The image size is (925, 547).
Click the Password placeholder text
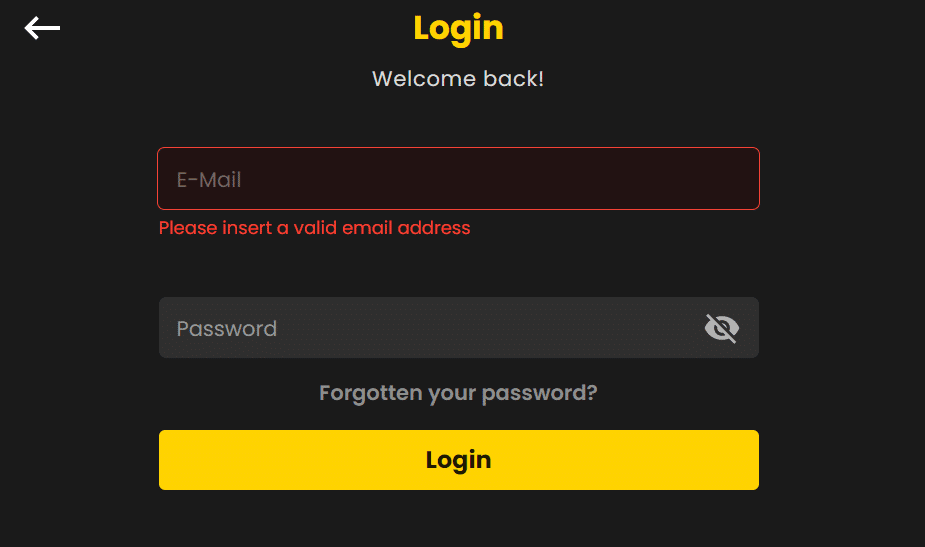(x=227, y=329)
